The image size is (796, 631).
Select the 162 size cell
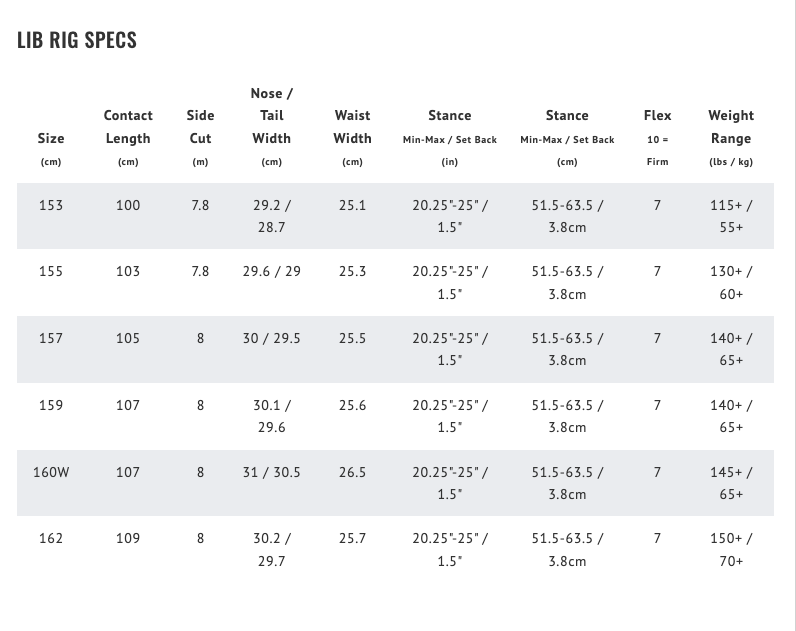click(x=51, y=538)
